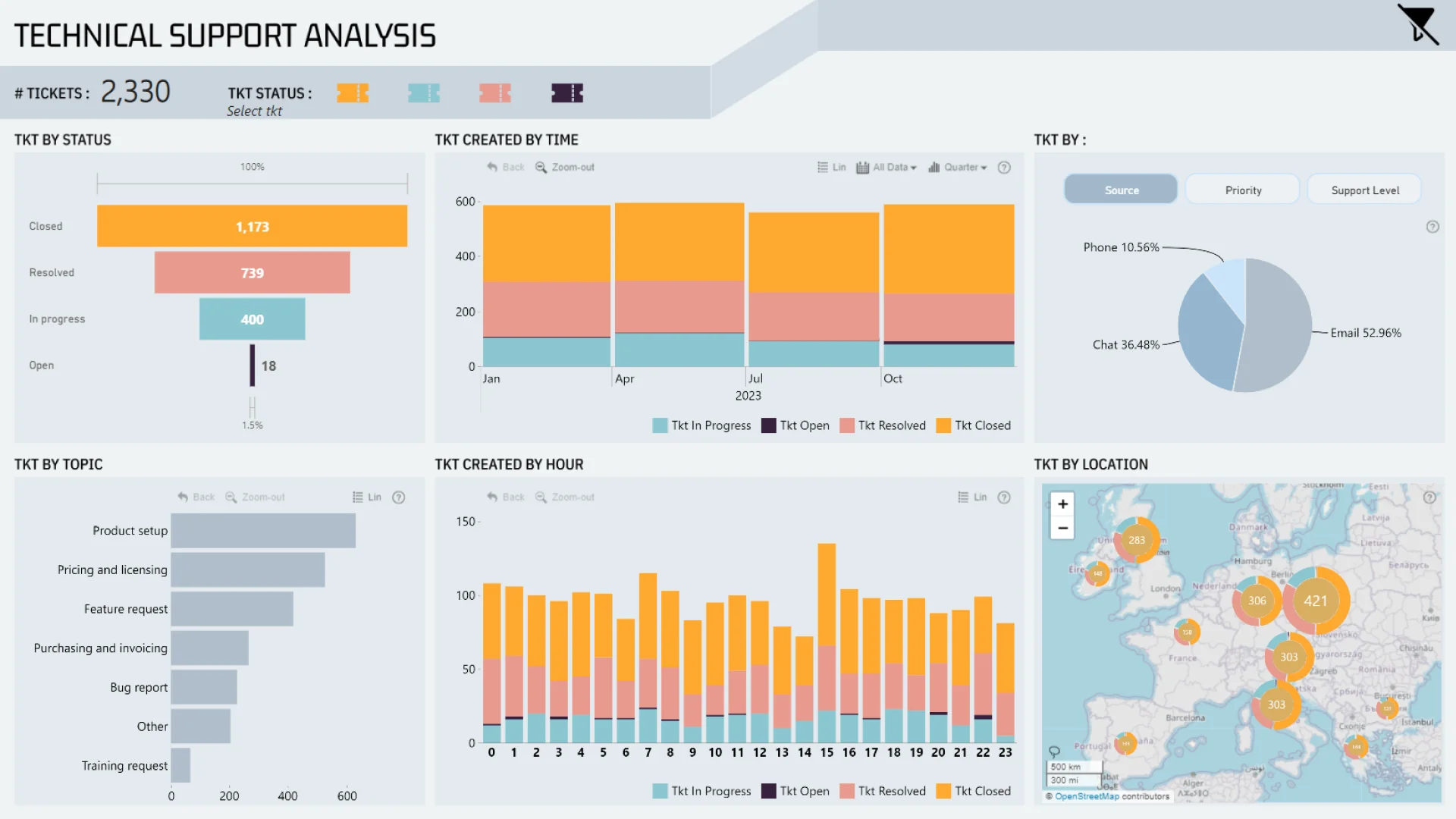Click the Other topic bar
The image size is (1456, 819).
(x=201, y=726)
